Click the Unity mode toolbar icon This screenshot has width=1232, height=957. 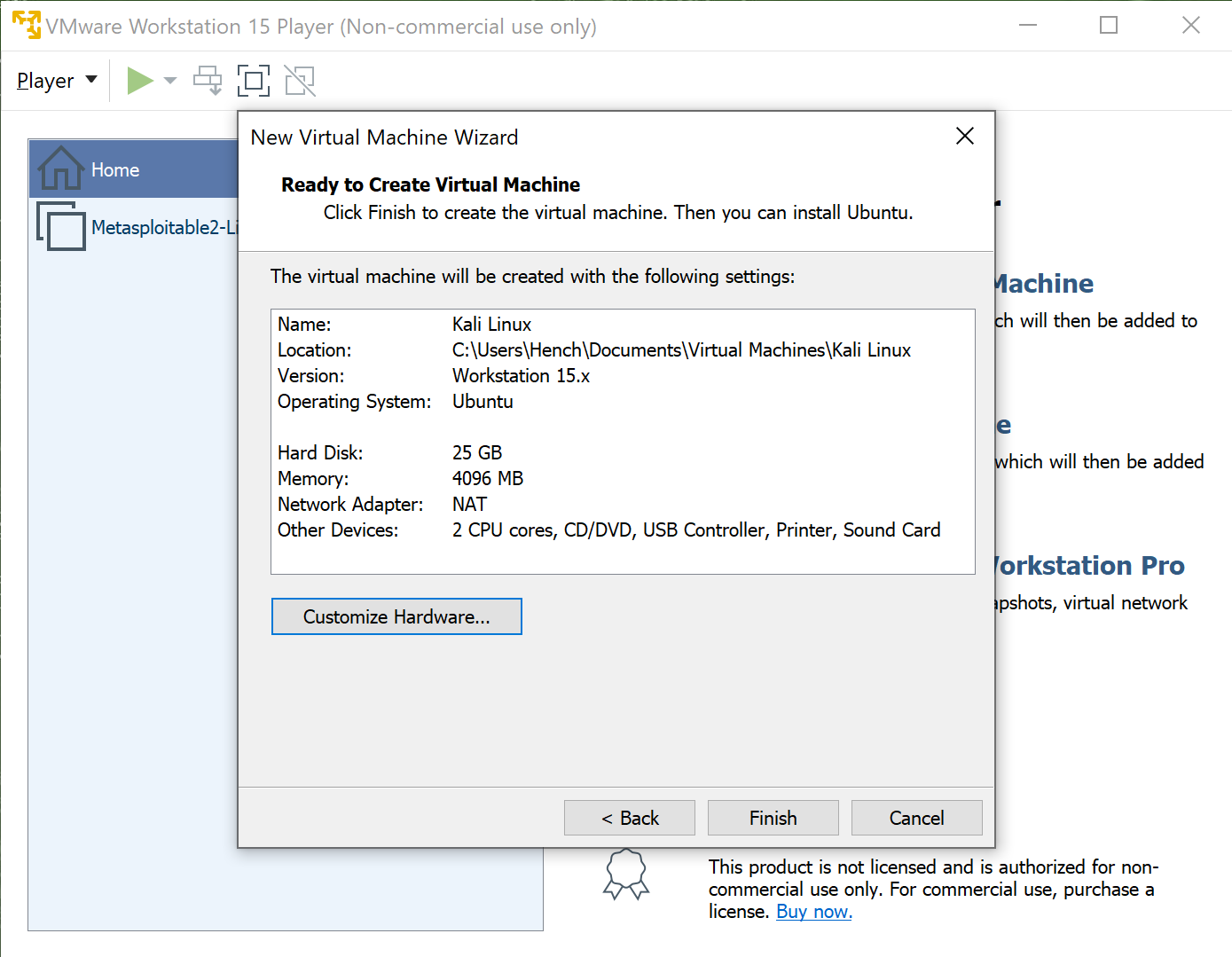[300, 81]
